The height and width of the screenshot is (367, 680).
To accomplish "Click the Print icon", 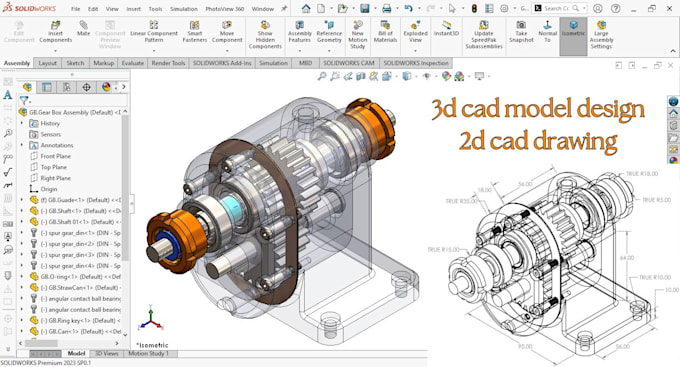I will [x=386, y=8].
